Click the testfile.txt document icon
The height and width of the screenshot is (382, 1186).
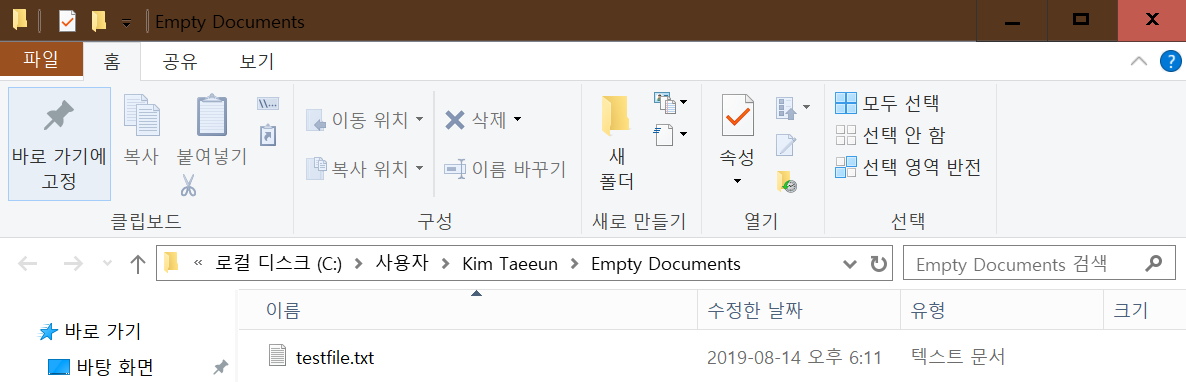(x=278, y=356)
